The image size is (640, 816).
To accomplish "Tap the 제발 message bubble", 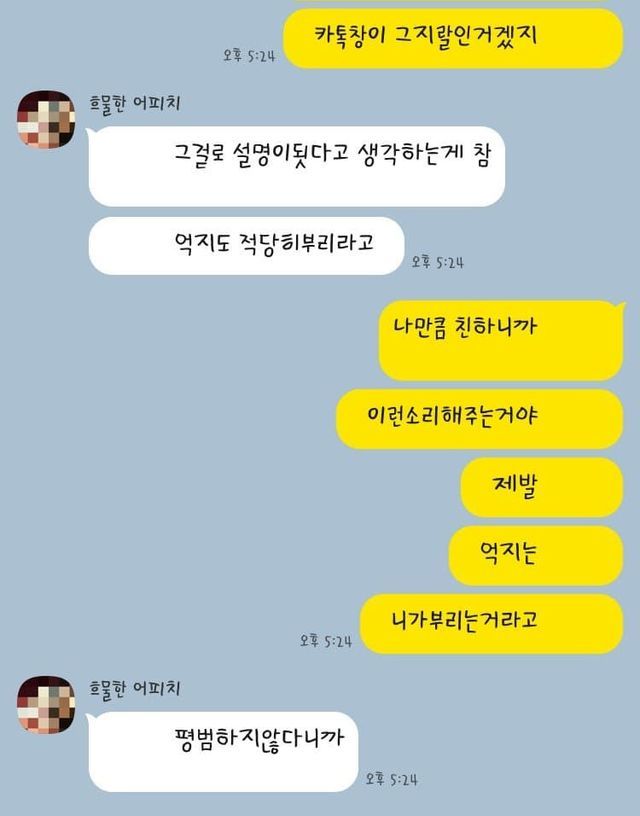I will coord(542,488).
